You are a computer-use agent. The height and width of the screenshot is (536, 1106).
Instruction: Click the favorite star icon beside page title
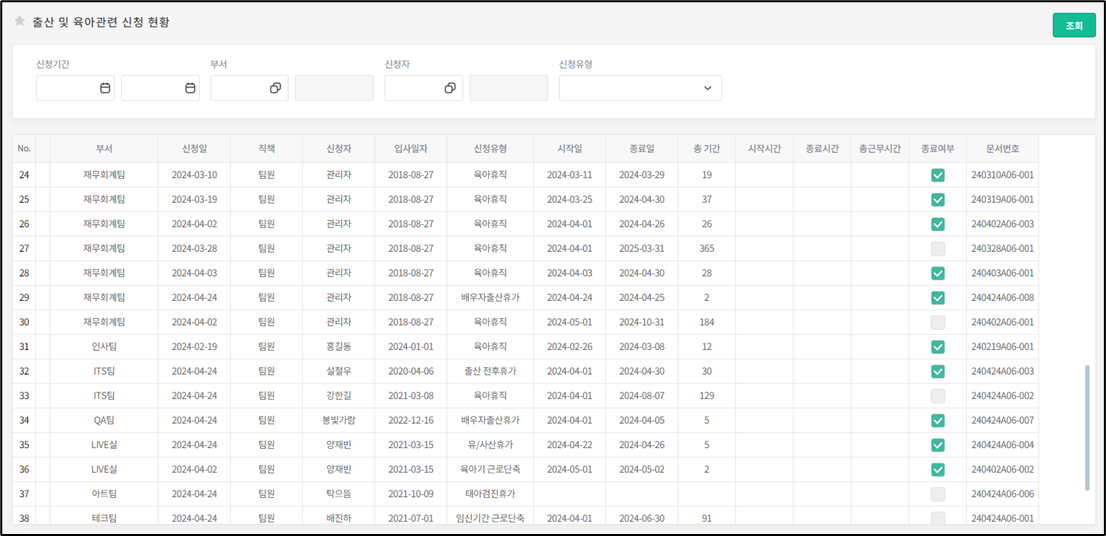tap(19, 21)
